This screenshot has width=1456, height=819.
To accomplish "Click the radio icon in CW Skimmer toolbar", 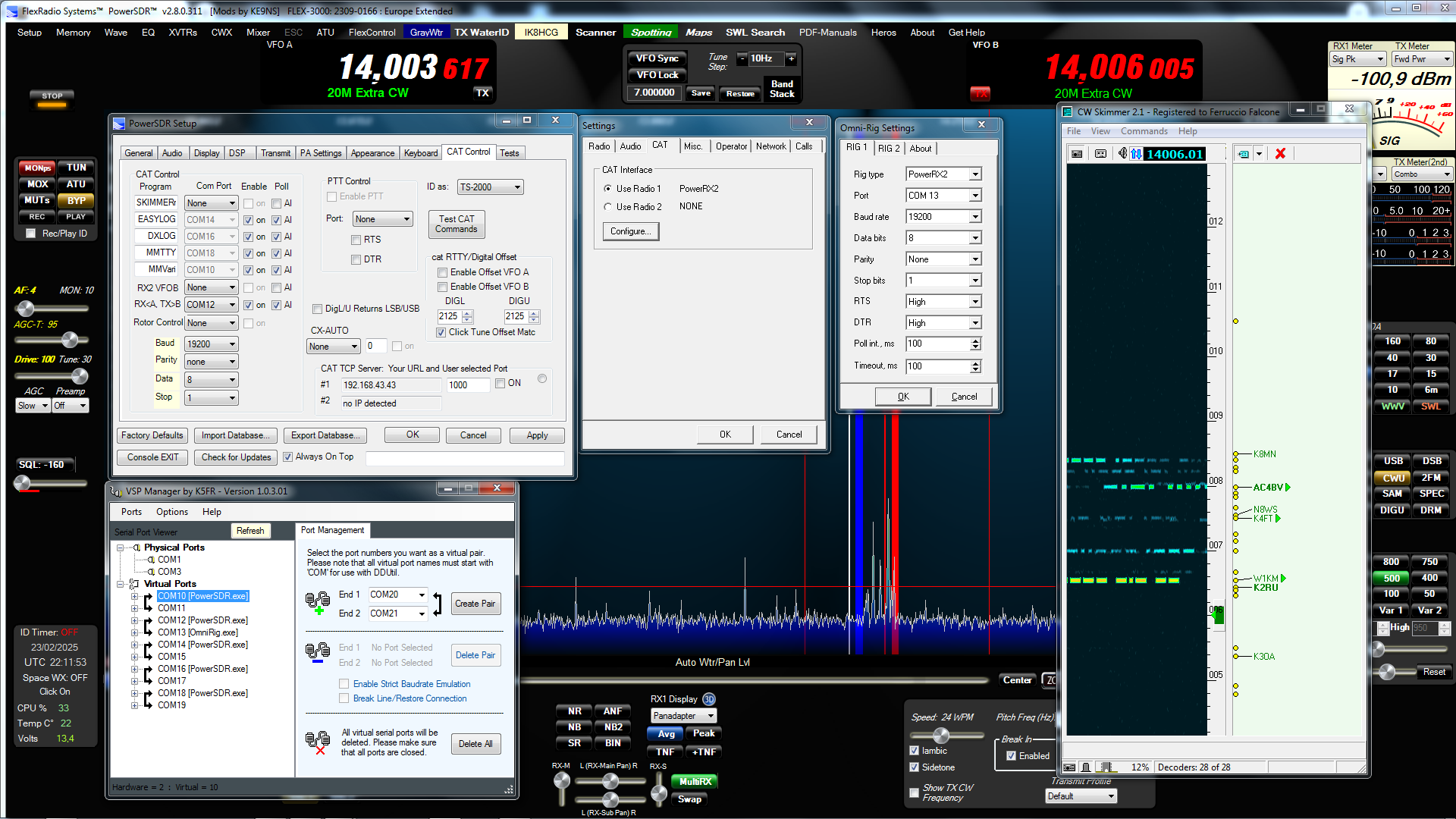I will click(1077, 154).
